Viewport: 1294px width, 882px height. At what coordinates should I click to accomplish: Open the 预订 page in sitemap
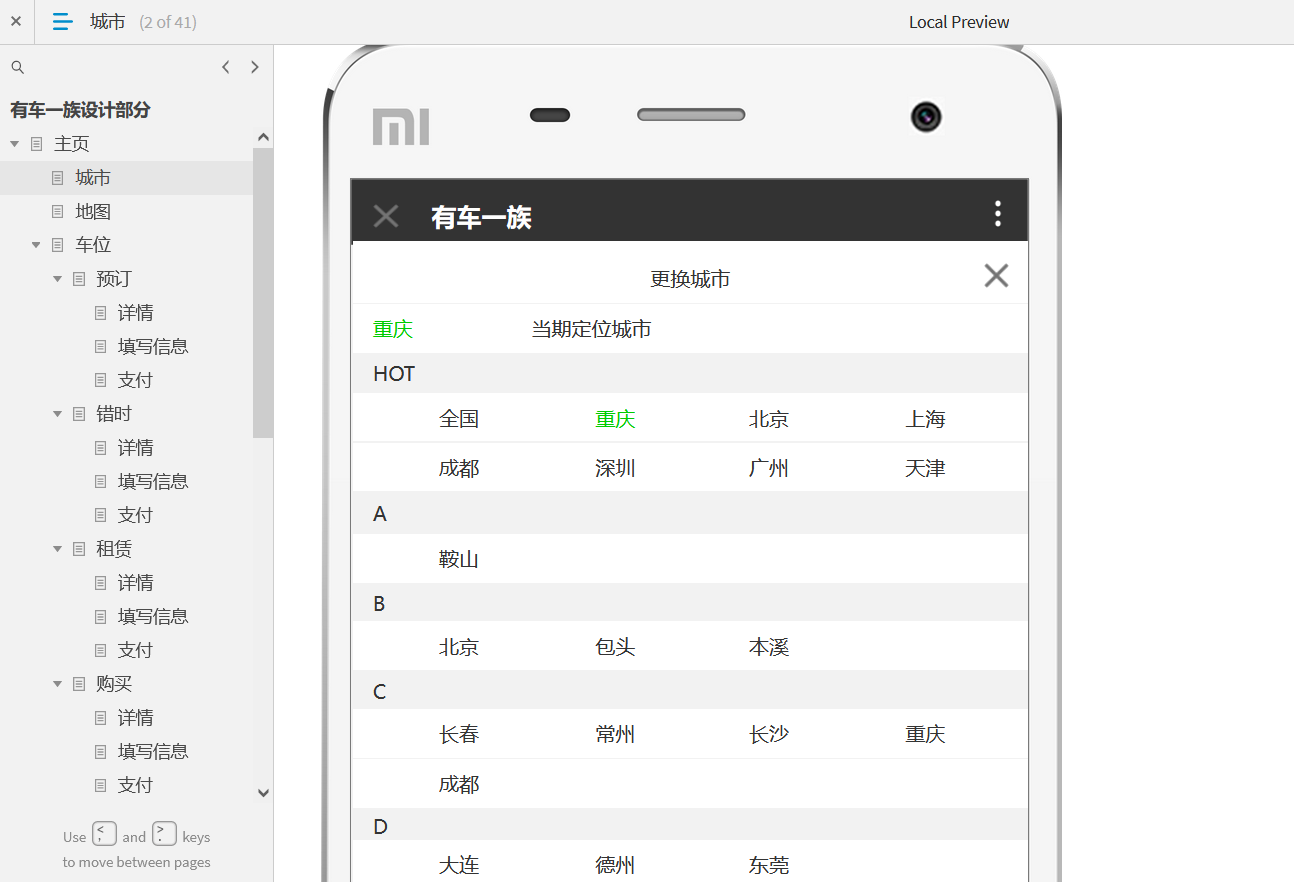(114, 279)
